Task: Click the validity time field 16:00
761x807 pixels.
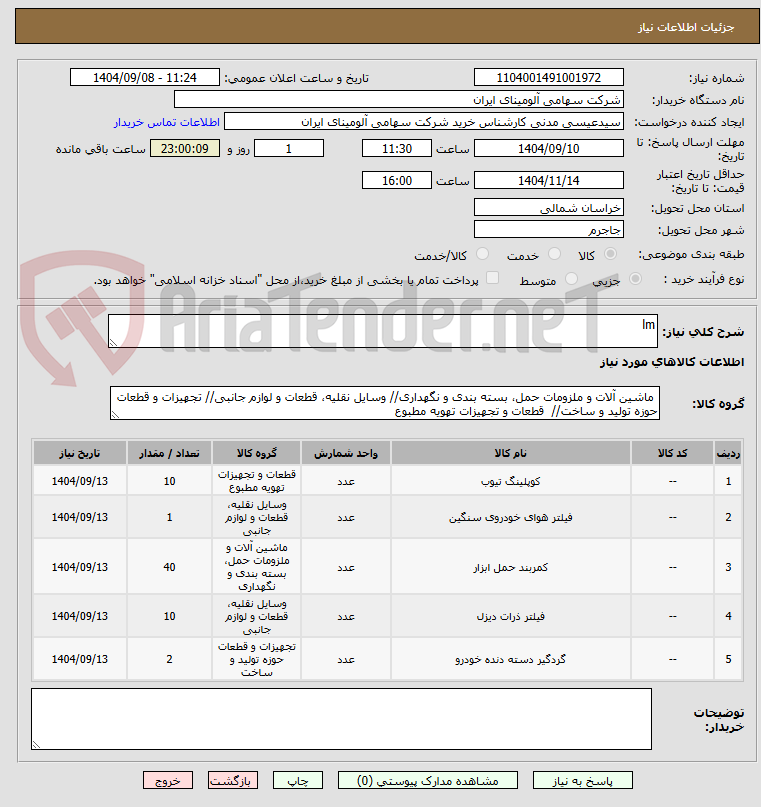Action: [397, 181]
